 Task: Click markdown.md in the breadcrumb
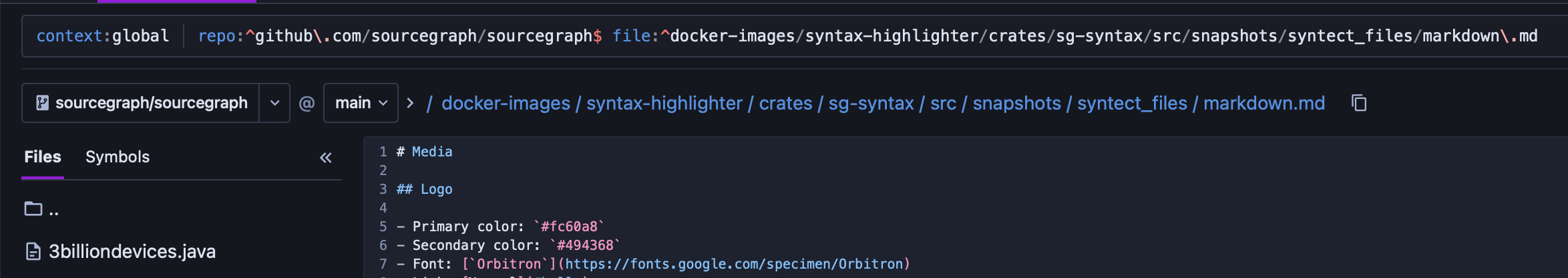click(1264, 104)
